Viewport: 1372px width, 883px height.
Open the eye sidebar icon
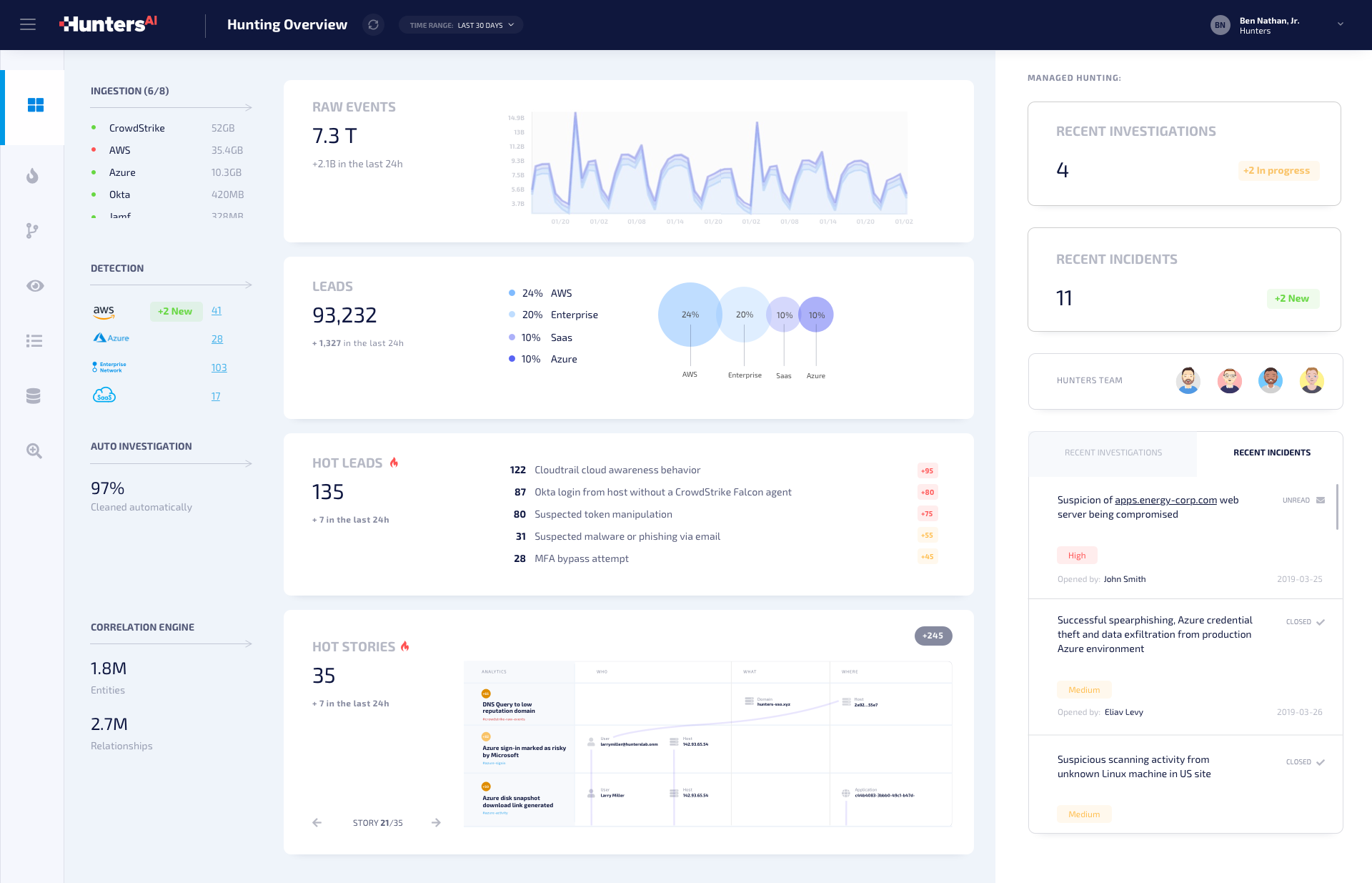coord(35,286)
